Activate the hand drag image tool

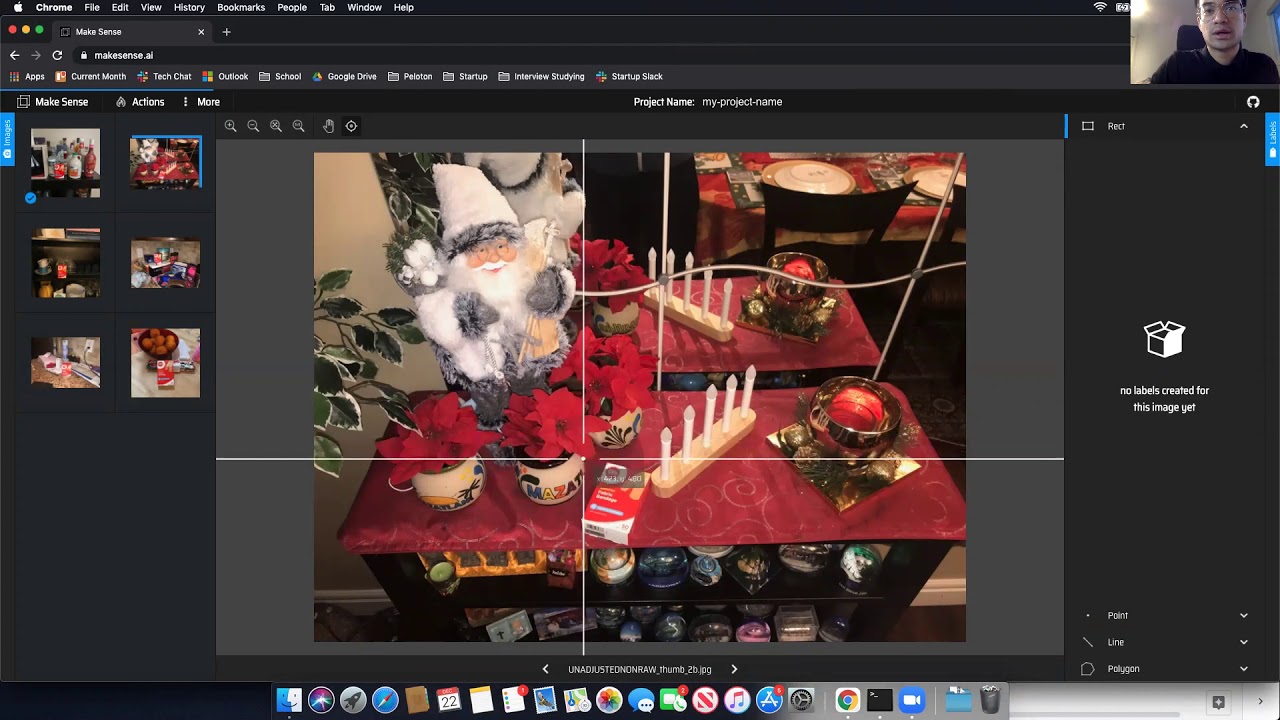tap(328, 126)
